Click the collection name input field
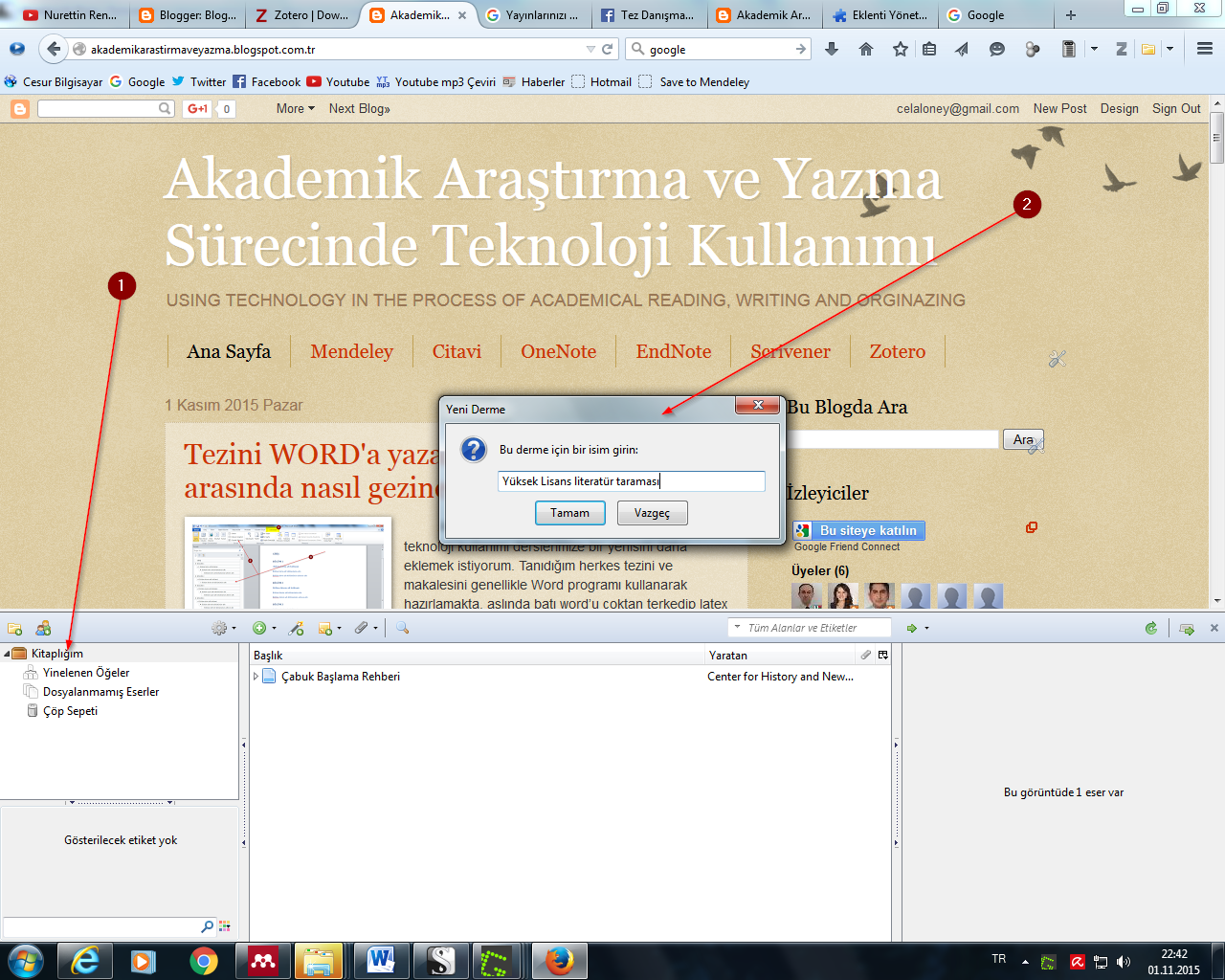1225x980 pixels. (x=632, y=480)
